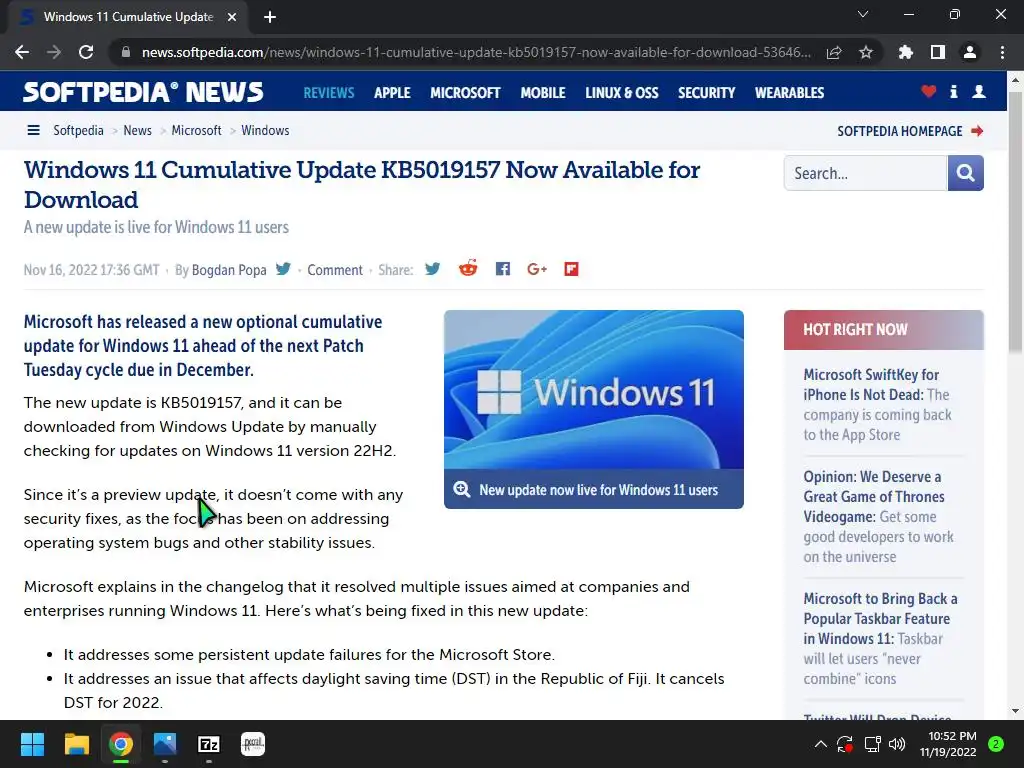
Task: Open Microsoft SwiftKey for iPhone article
Action: (878, 404)
